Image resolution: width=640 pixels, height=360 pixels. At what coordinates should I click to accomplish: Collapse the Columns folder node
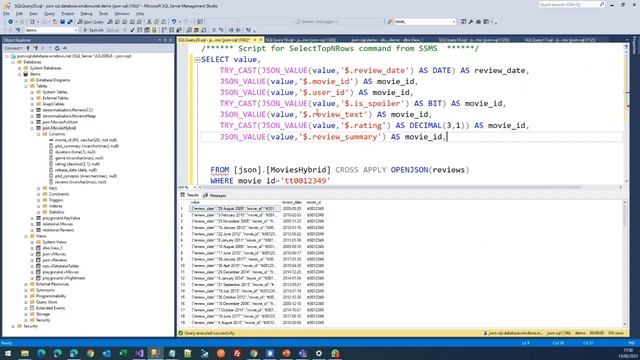coord(39,134)
